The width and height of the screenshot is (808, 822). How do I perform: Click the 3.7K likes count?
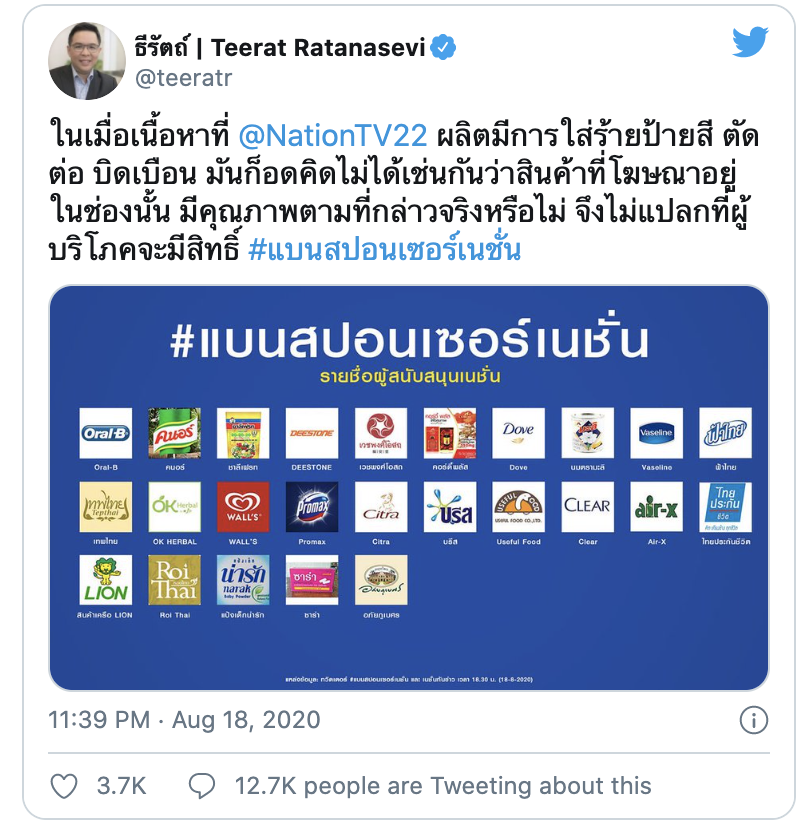point(121,786)
